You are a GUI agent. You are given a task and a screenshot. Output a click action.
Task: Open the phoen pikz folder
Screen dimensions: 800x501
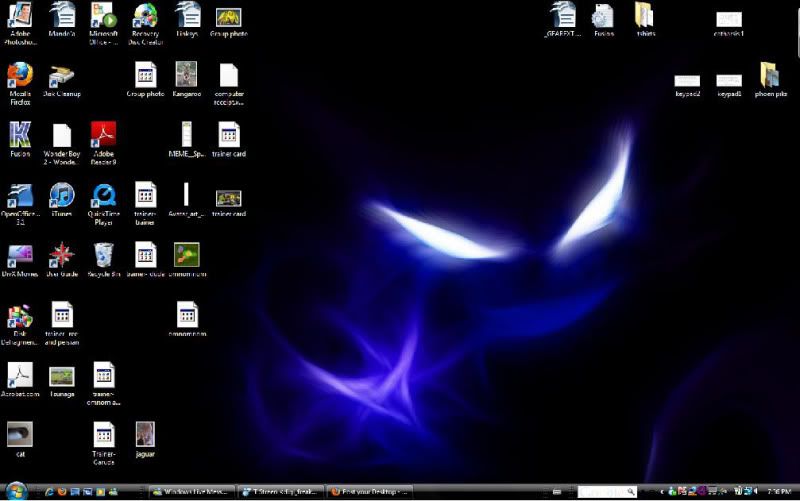point(770,75)
